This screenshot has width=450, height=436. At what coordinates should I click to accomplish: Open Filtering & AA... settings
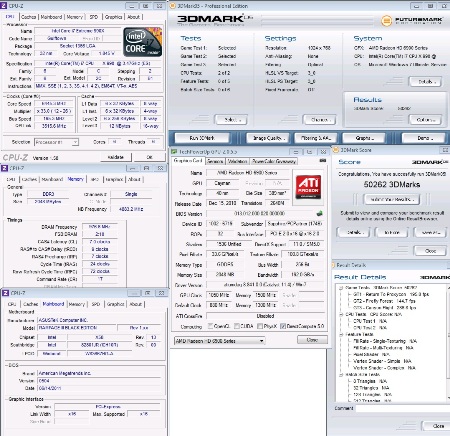pyautogui.click(x=316, y=138)
